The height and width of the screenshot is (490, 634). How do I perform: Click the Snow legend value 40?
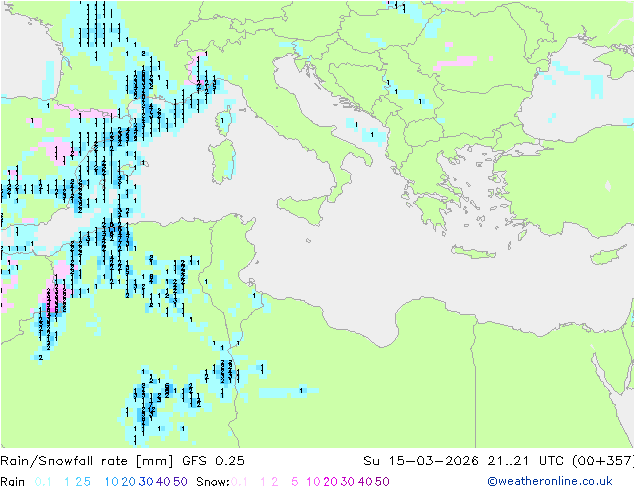pos(365,482)
